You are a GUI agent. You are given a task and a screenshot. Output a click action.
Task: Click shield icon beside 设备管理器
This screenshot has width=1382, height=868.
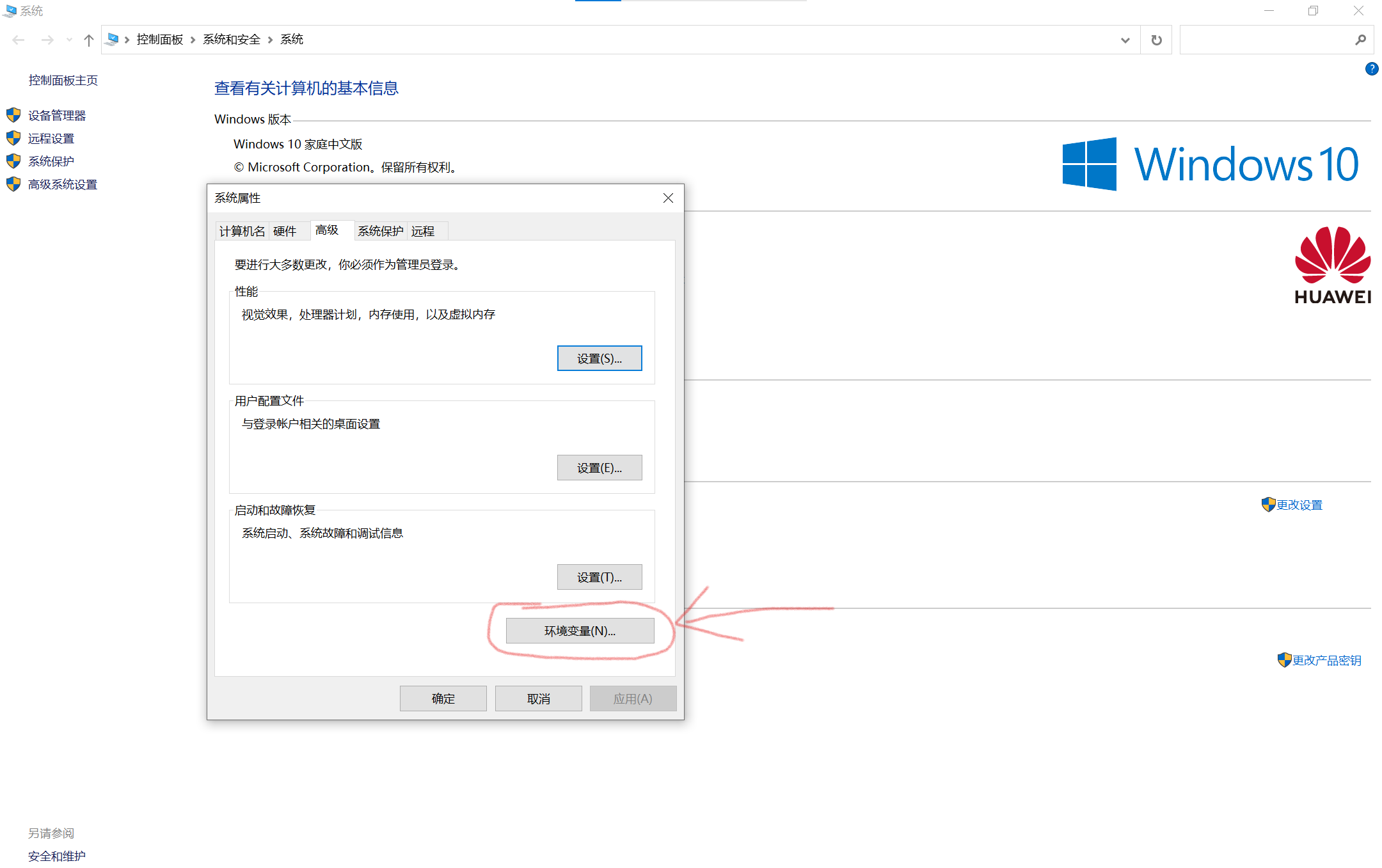click(13, 115)
